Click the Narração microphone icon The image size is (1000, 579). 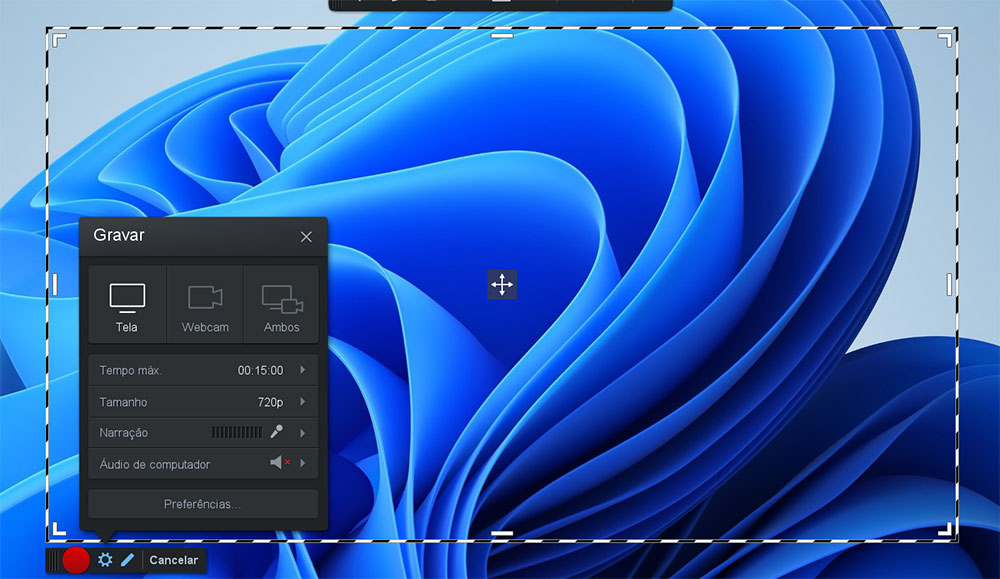click(276, 432)
